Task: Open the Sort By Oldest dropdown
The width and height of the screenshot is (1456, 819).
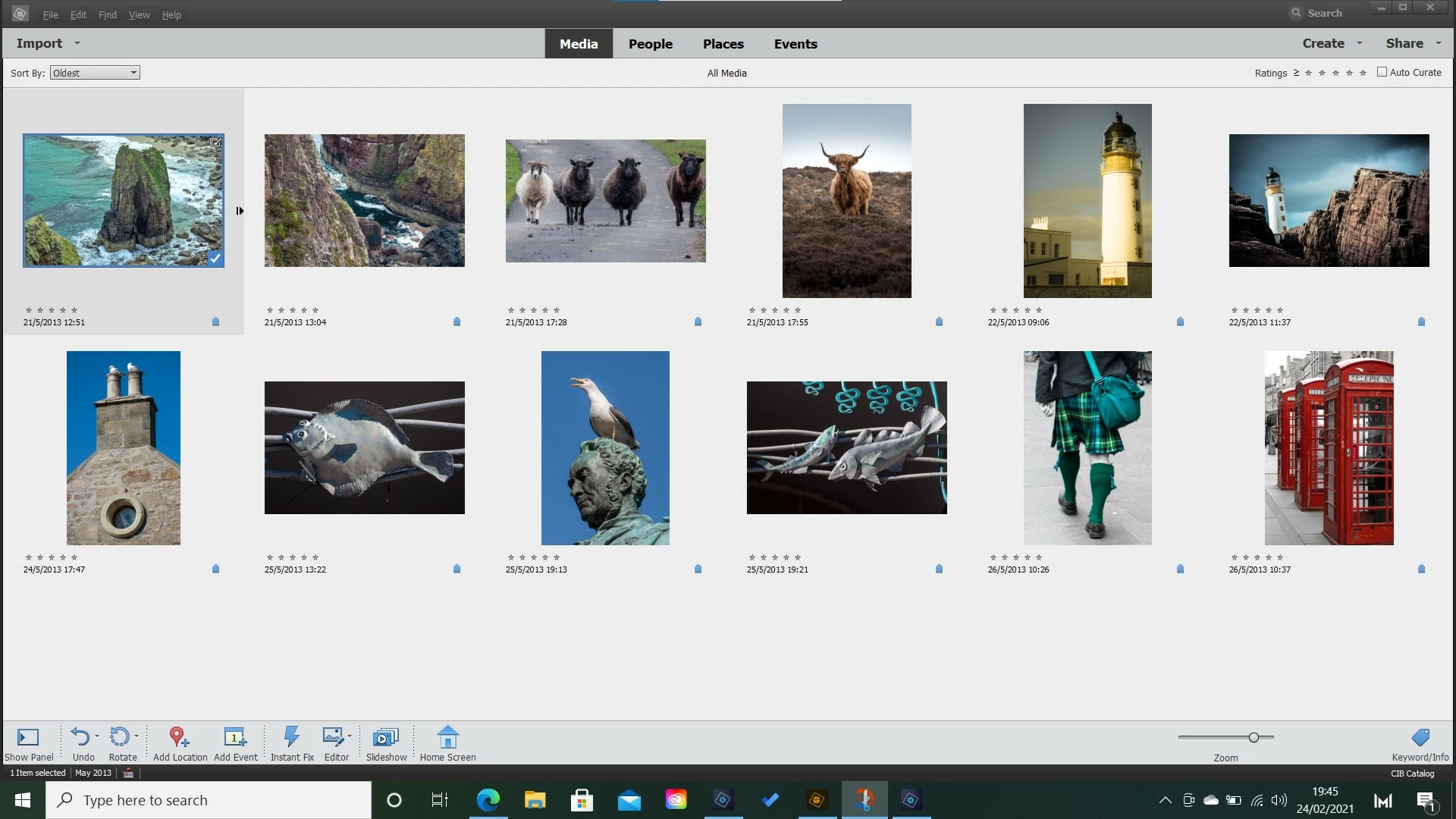Action: (x=95, y=73)
